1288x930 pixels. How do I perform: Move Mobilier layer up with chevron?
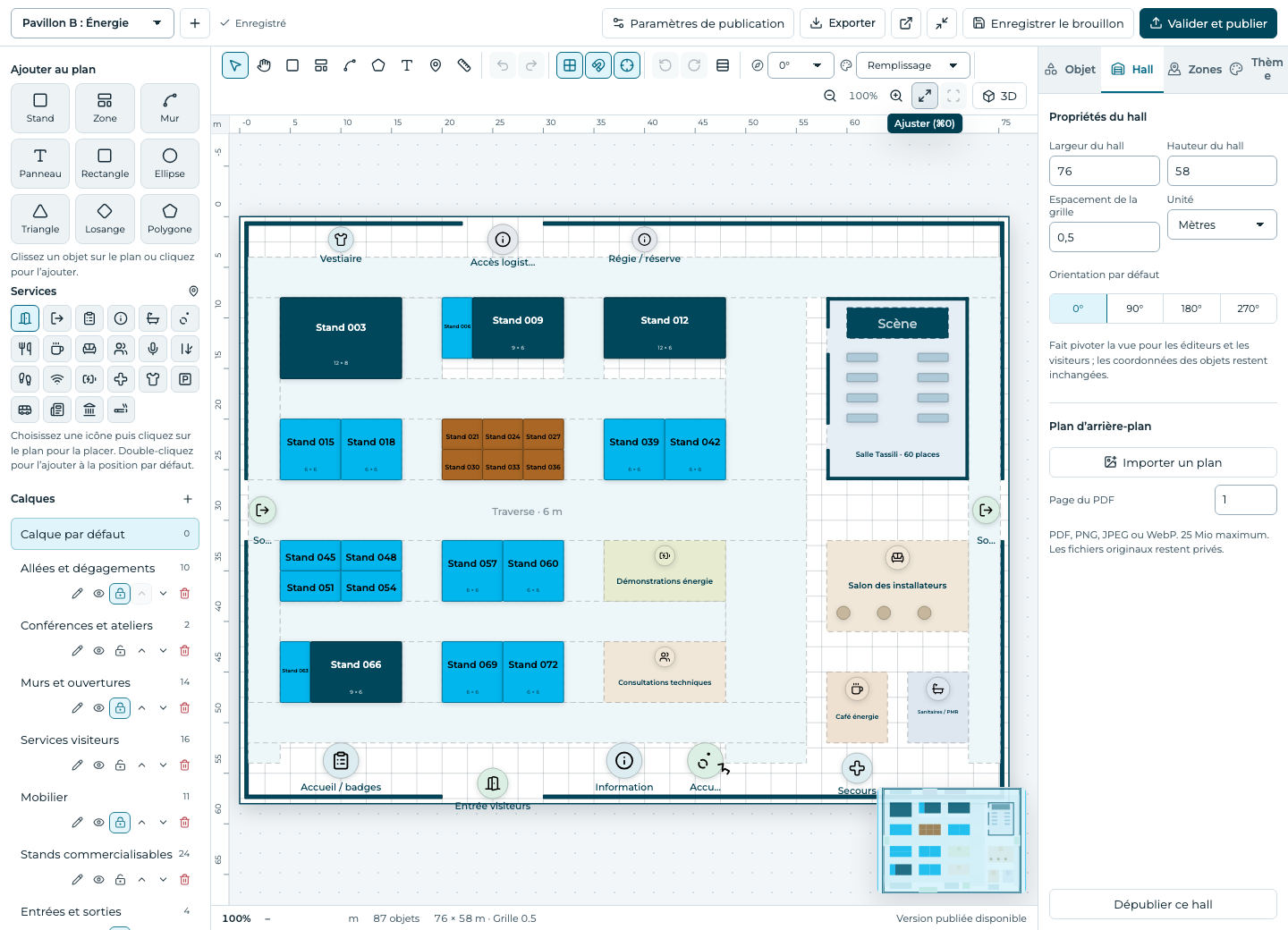coord(141,822)
